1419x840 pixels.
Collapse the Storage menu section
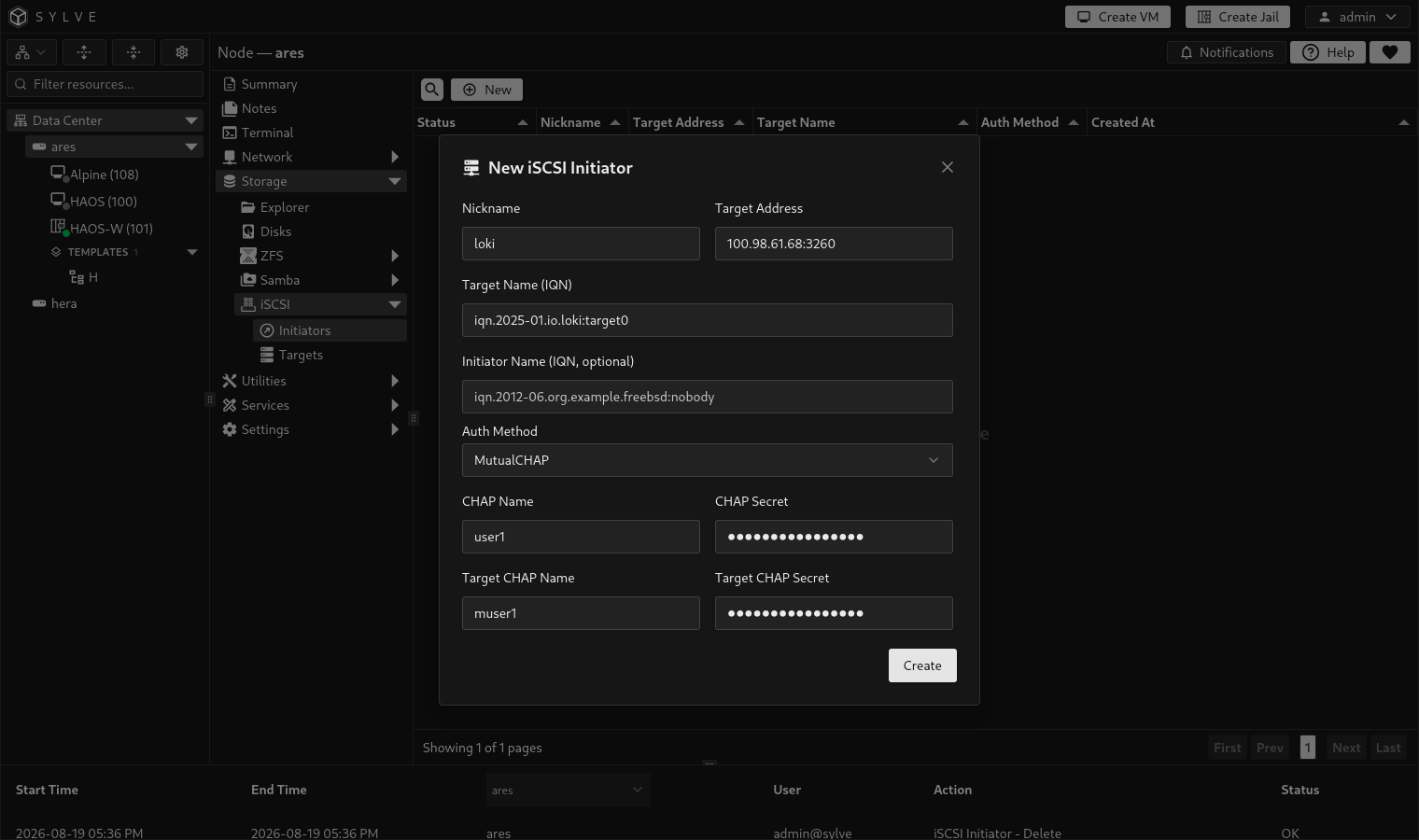(395, 181)
